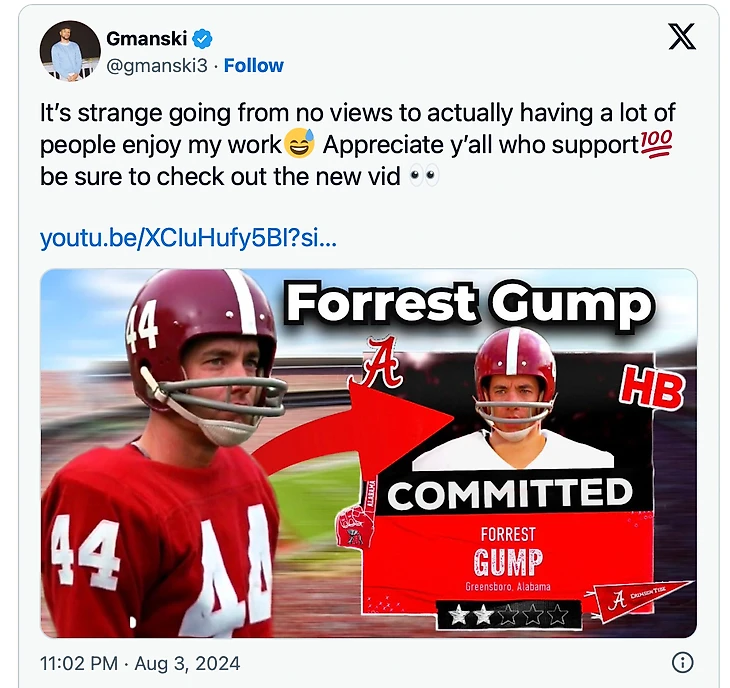Click the two-star rating bar in thumbnail
This screenshot has width=730, height=688.
tap(508, 615)
